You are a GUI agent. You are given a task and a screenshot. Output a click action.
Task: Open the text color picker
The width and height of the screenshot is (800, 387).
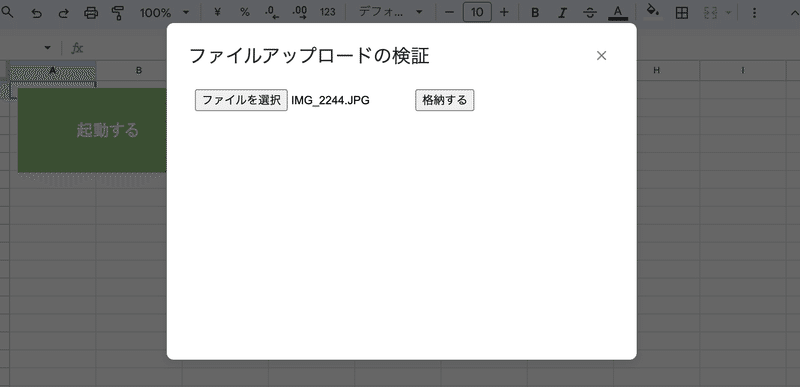pos(618,13)
